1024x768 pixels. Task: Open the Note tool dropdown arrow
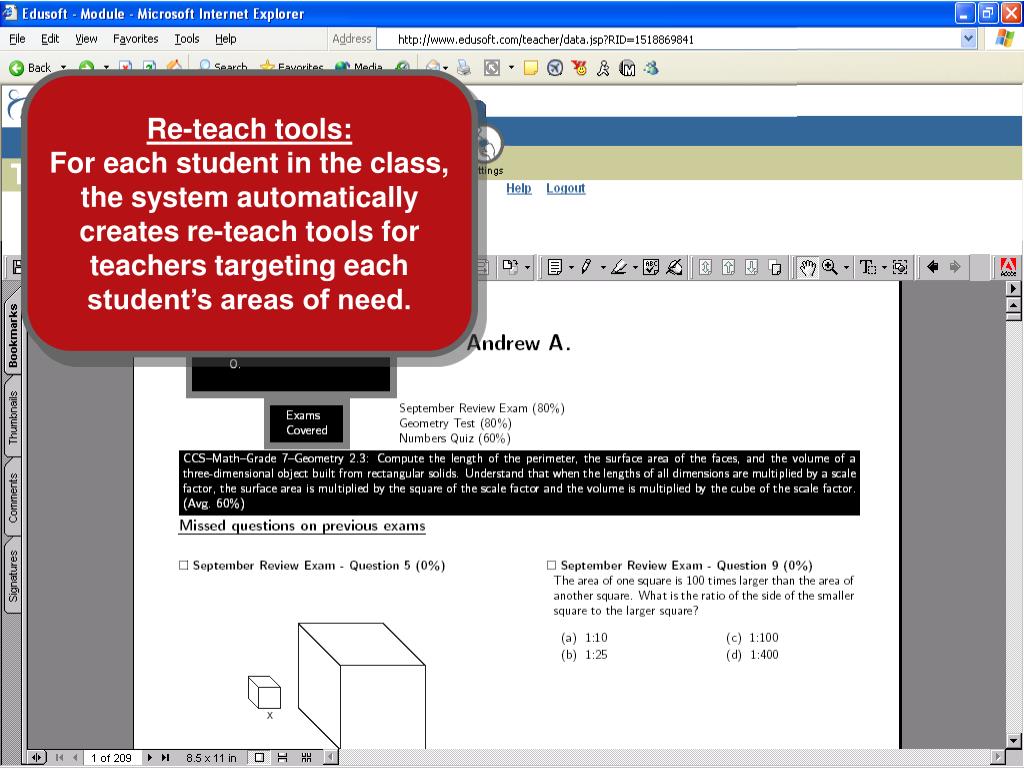coord(571,266)
